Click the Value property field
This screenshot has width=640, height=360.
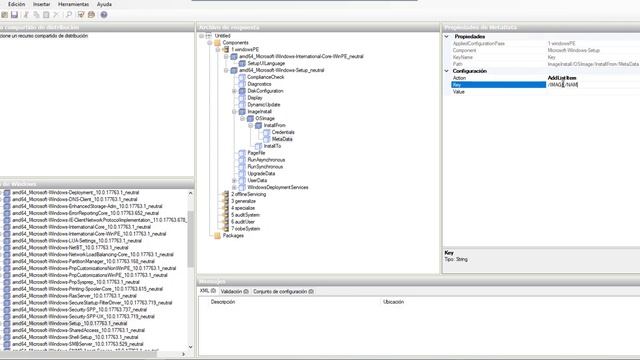[593, 92]
